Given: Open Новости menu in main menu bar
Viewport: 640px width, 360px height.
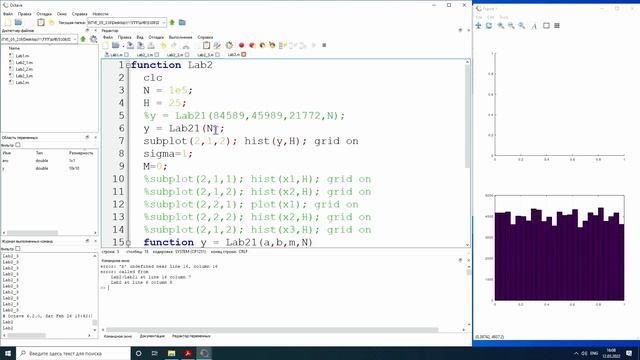Looking at the screenshot, I should tap(100, 14).
